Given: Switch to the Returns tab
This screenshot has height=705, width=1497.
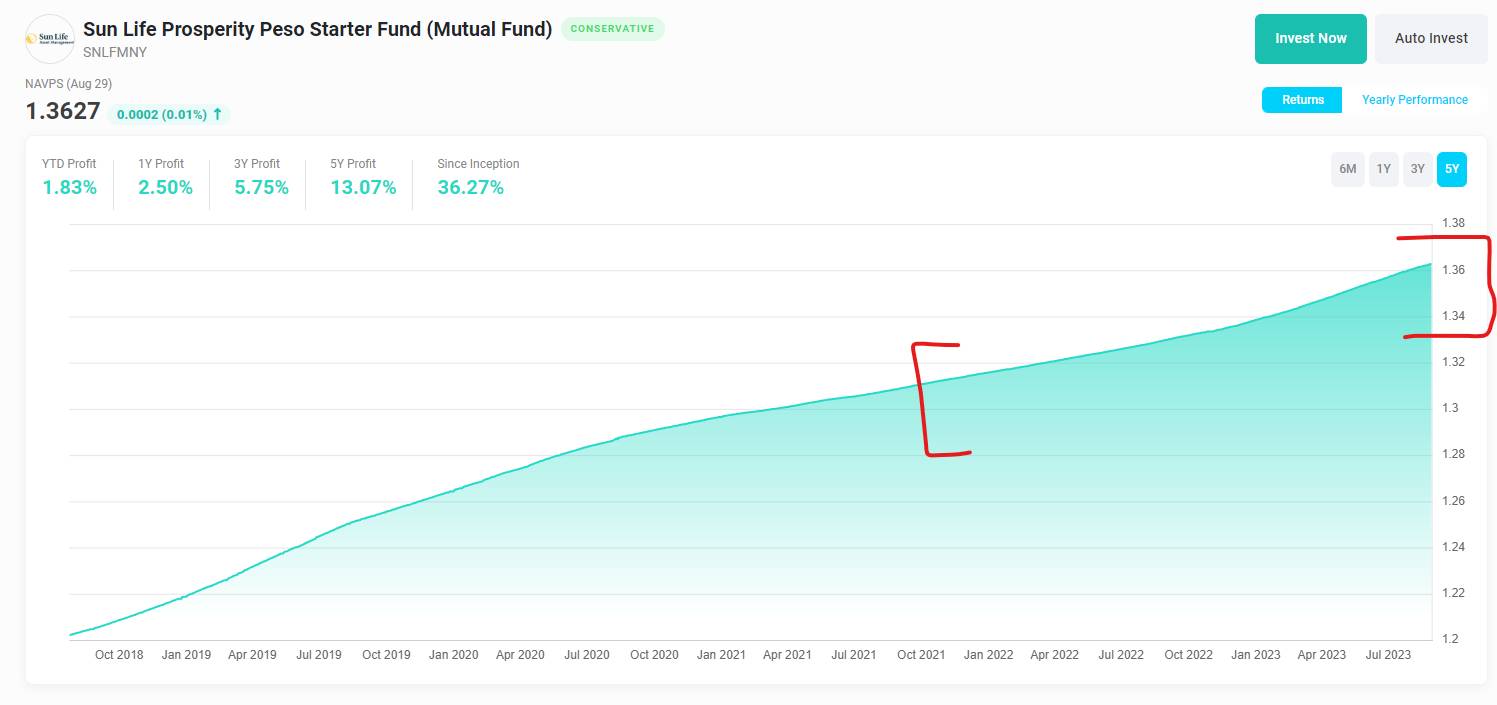Looking at the screenshot, I should click(1301, 100).
